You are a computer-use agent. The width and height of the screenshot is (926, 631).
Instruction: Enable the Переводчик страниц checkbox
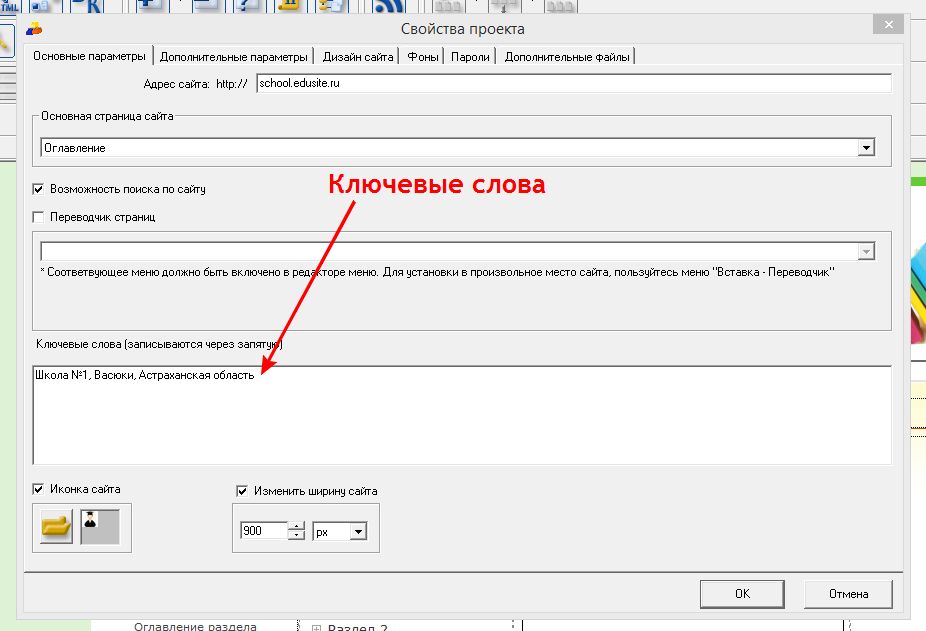point(40,217)
